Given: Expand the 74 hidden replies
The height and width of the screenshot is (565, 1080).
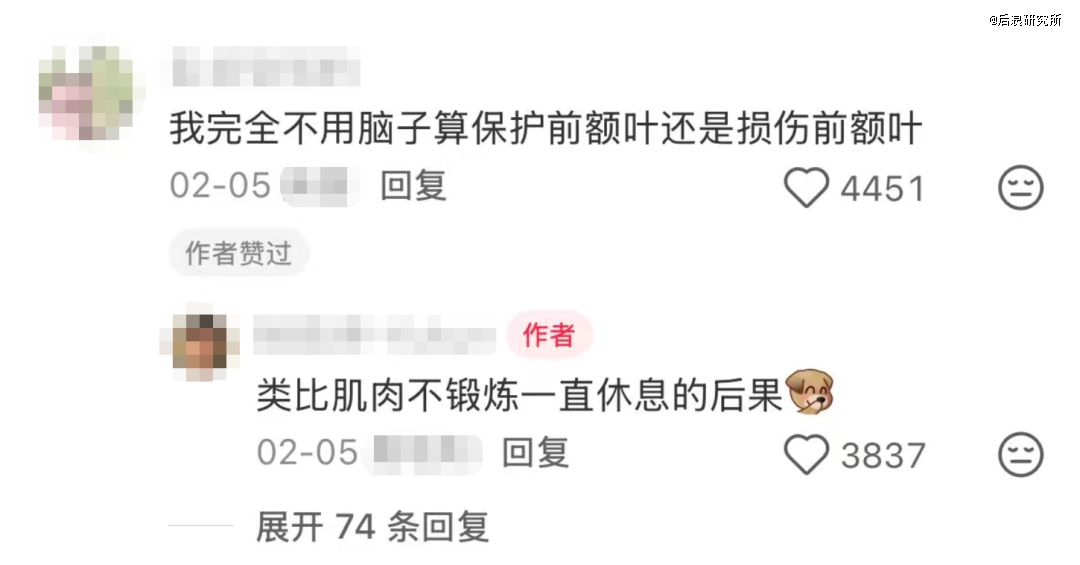Looking at the screenshot, I should [373, 527].
